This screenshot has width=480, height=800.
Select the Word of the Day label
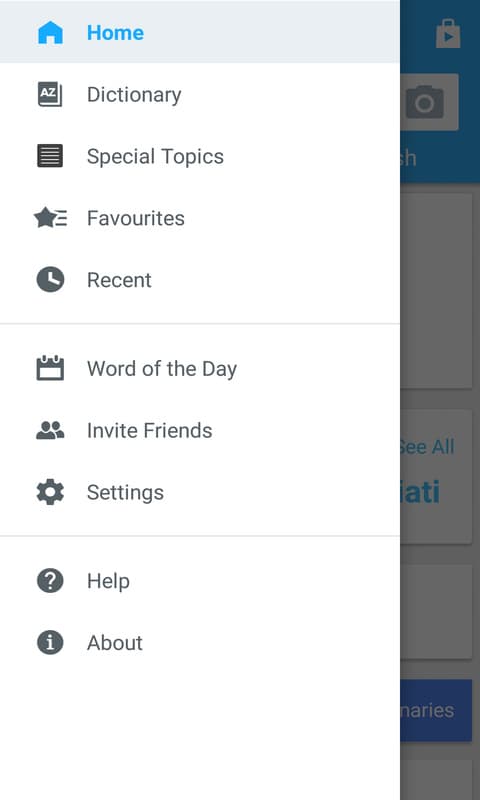tap(162, 369)
